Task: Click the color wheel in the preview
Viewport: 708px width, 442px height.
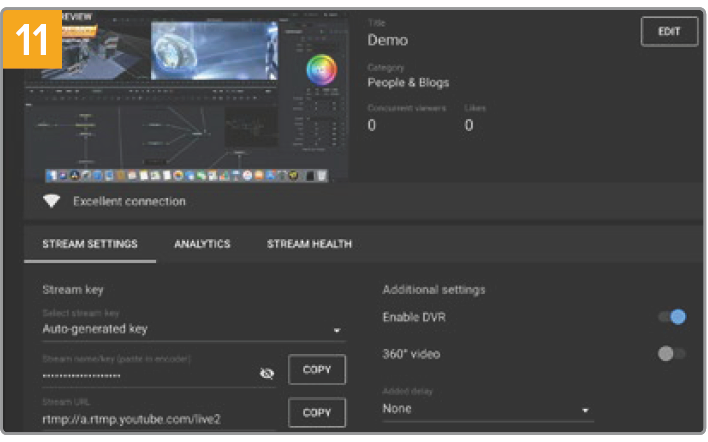Action: tap(322, 71)
